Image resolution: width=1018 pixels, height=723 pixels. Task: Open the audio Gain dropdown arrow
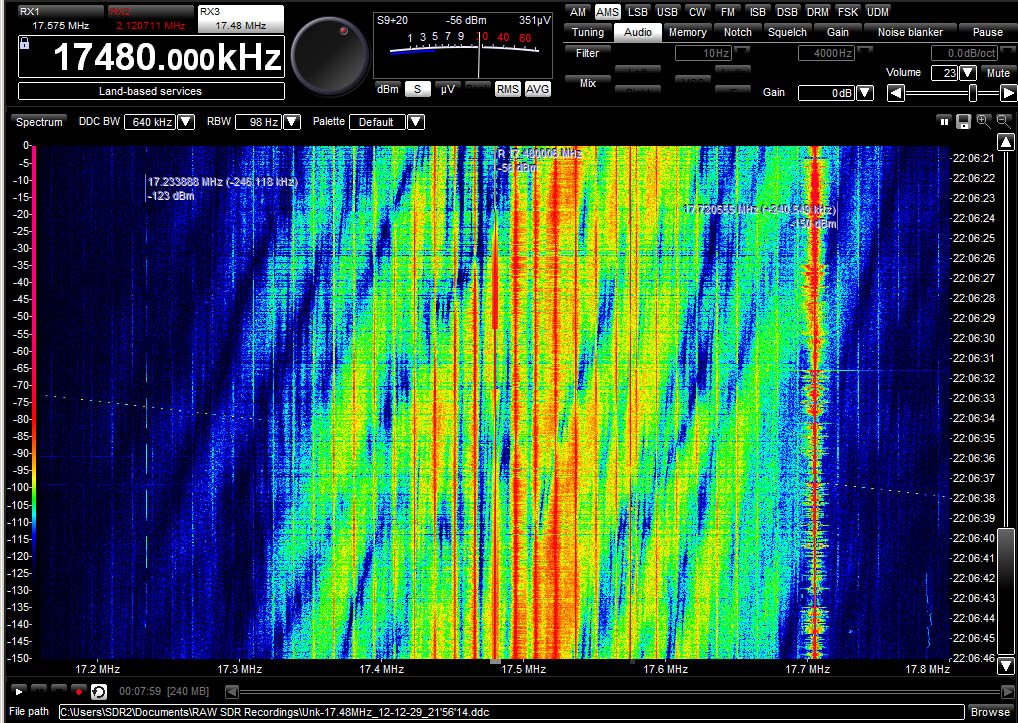[865, 93]
